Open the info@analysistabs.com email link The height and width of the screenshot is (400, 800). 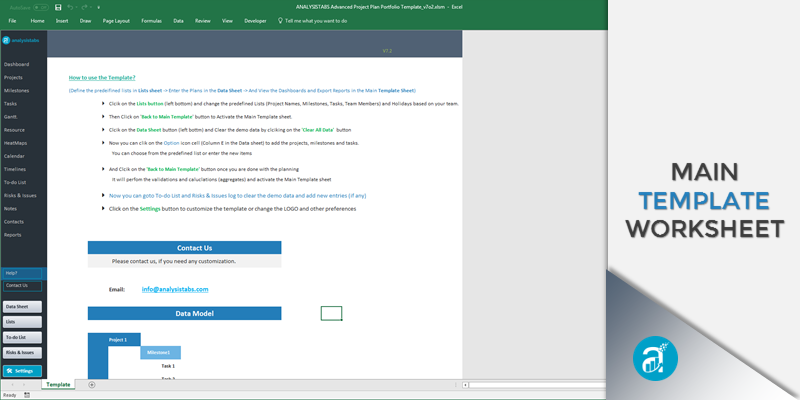click(174, 289)
